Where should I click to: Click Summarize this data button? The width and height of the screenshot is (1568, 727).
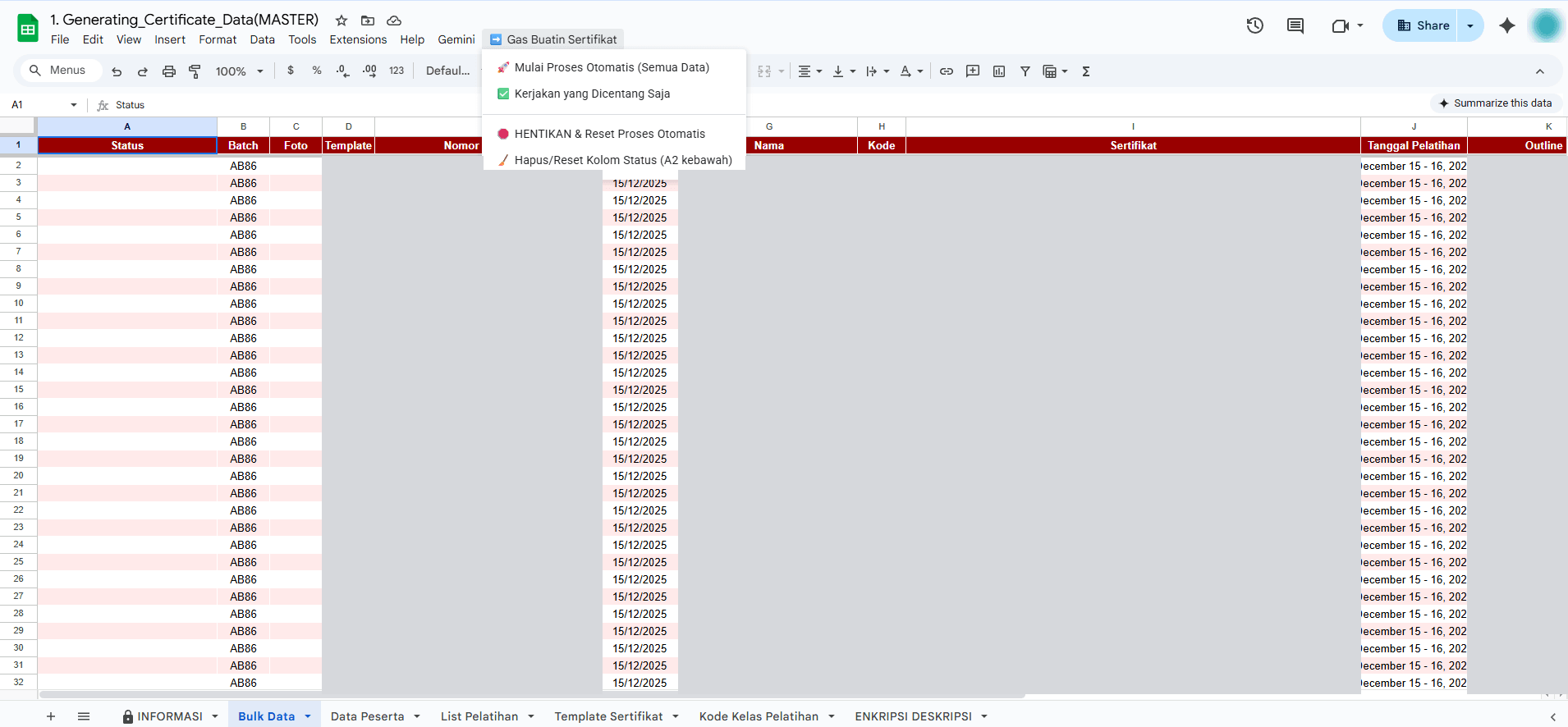[1495, 103]
